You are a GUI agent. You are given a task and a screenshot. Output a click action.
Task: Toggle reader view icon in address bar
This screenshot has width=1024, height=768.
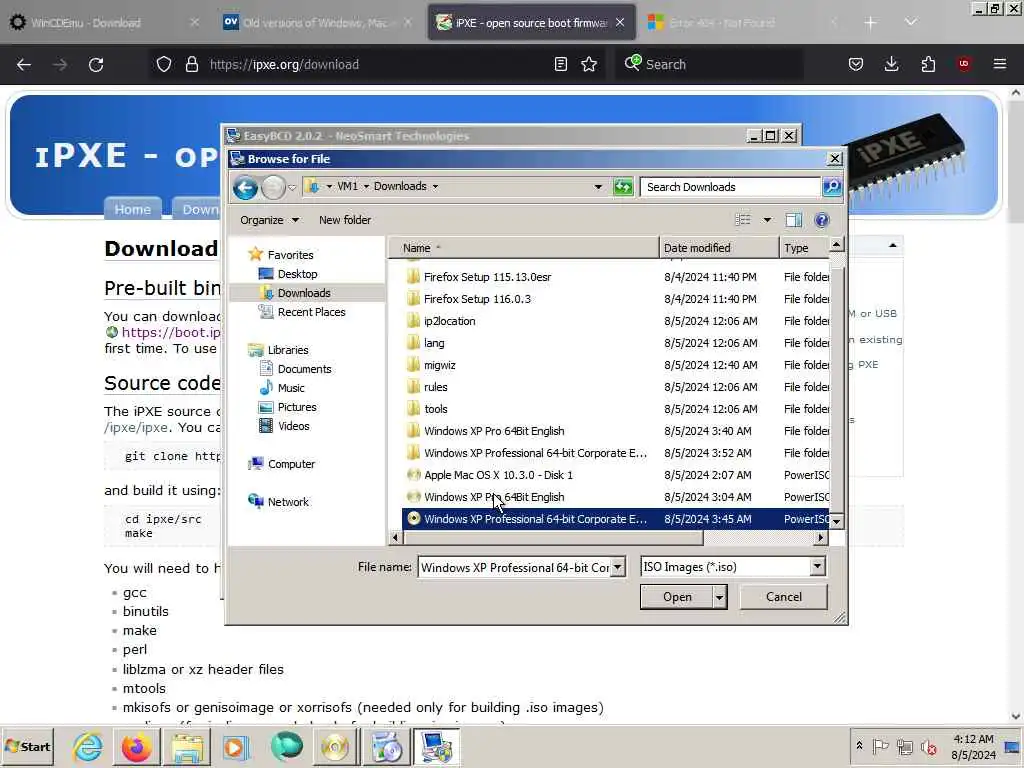[560, 64]
